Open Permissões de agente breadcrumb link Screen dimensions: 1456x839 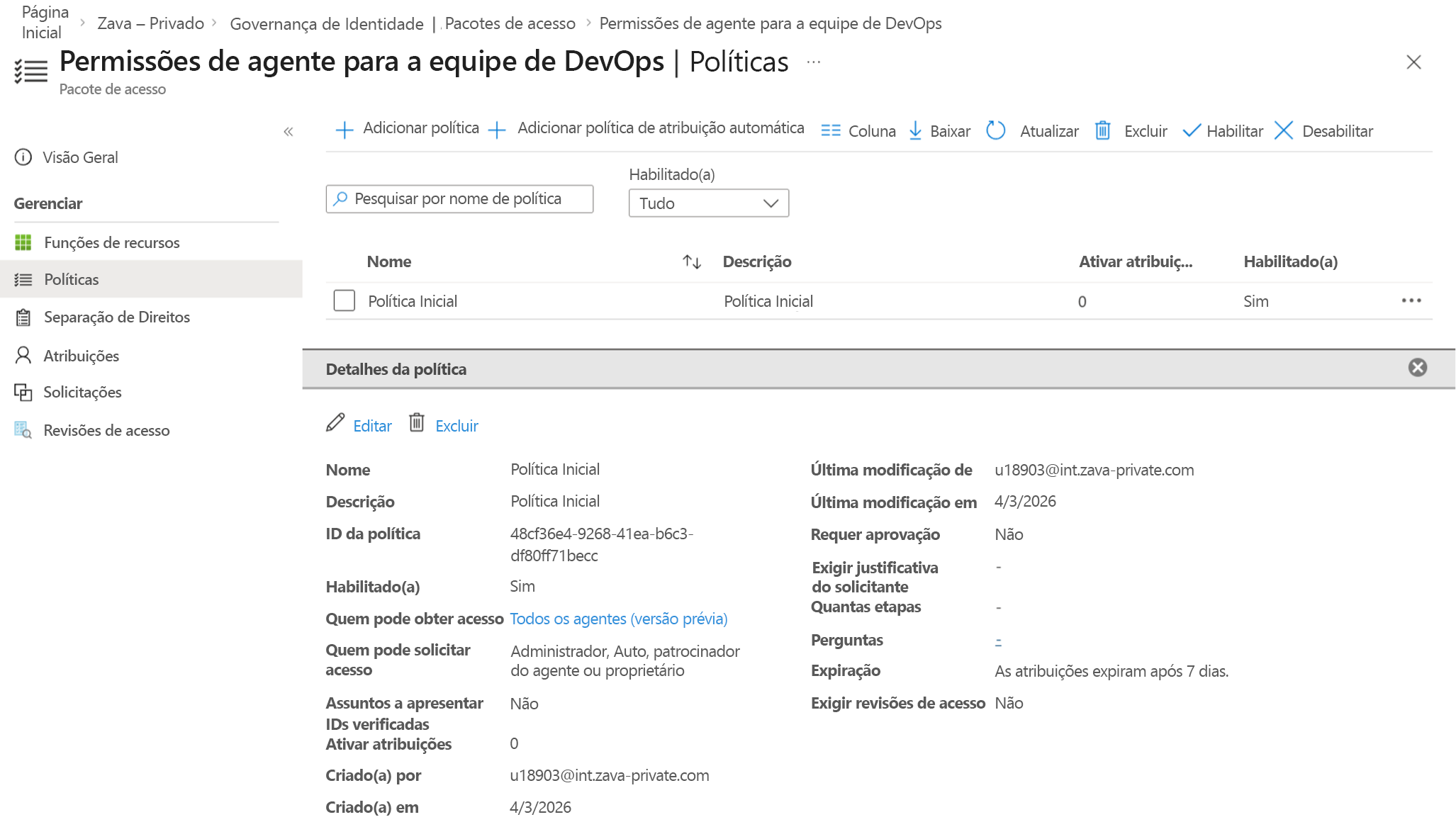coord(771,23)
